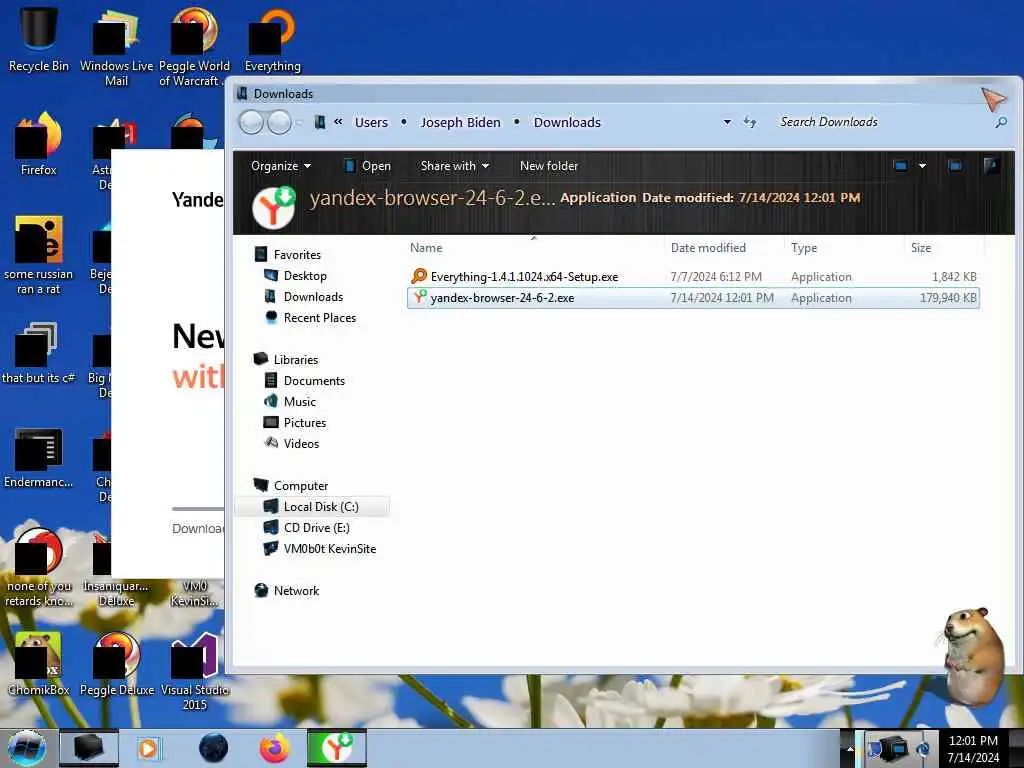This screenshot has height=768, width=1024.
Task: Click the 1,842 KB size cell
Action: pyautogui.click(x=954, y=277)
